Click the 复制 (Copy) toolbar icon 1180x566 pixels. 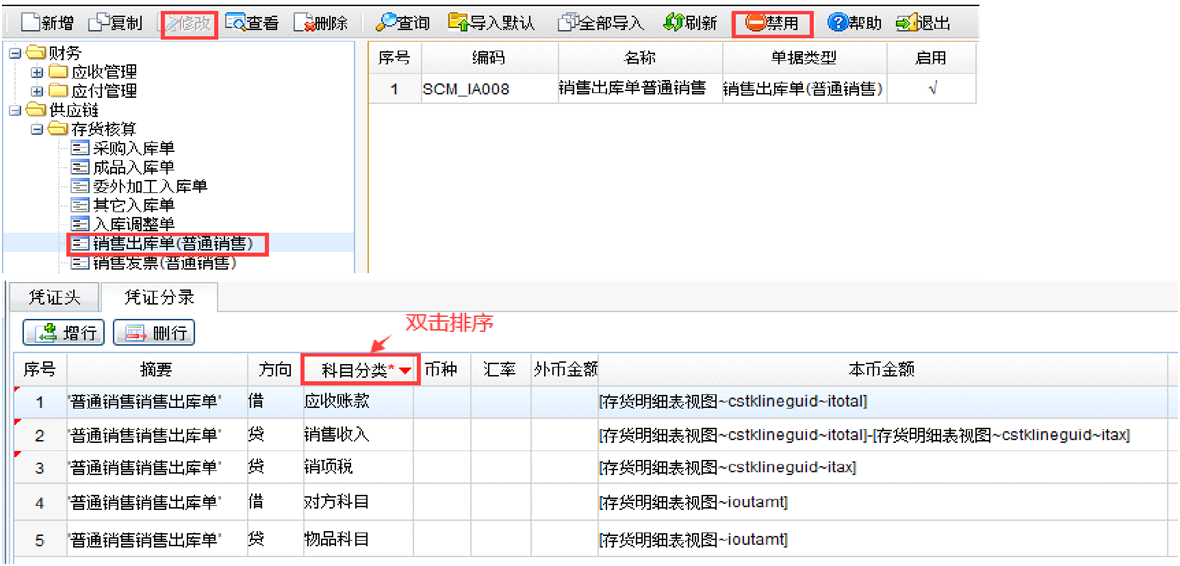[99, 23]
